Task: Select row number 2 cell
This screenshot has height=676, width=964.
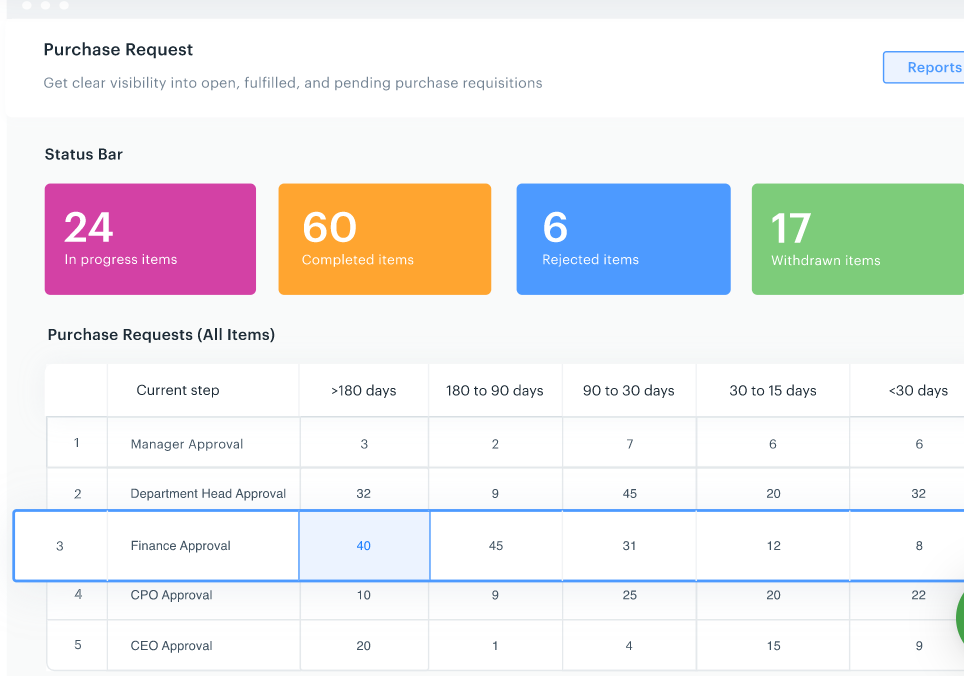Action: (x=77, y=493)
